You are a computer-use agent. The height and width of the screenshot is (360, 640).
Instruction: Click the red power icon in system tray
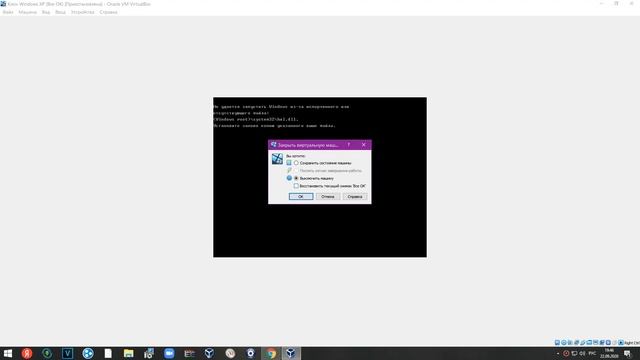(x=566, y=353)
